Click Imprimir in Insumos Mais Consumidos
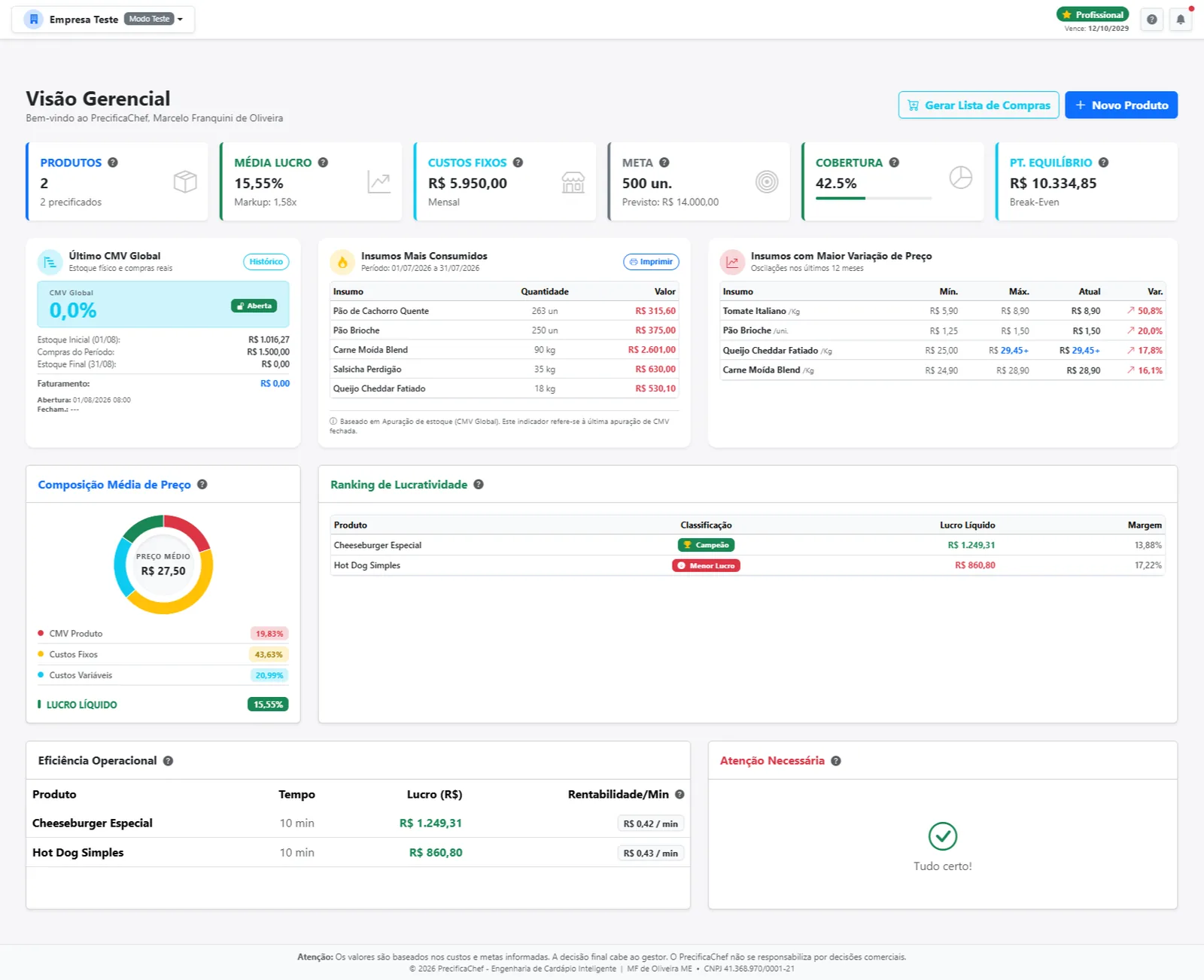 (651, 262)
